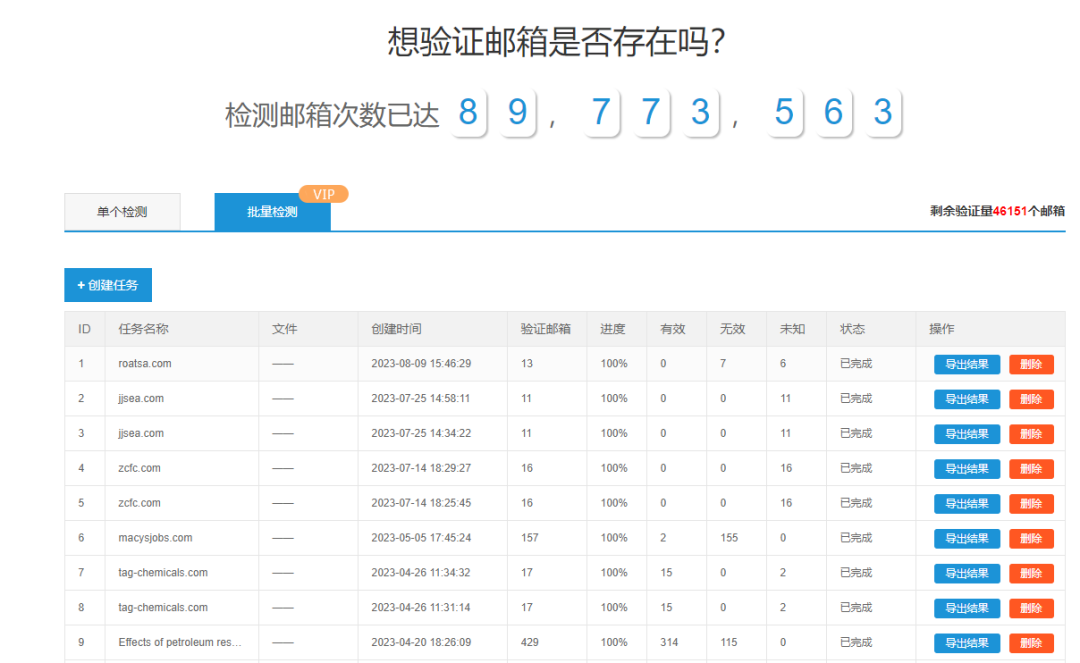
Task: Click the 创建时间 column header
Action: (396, 329)
